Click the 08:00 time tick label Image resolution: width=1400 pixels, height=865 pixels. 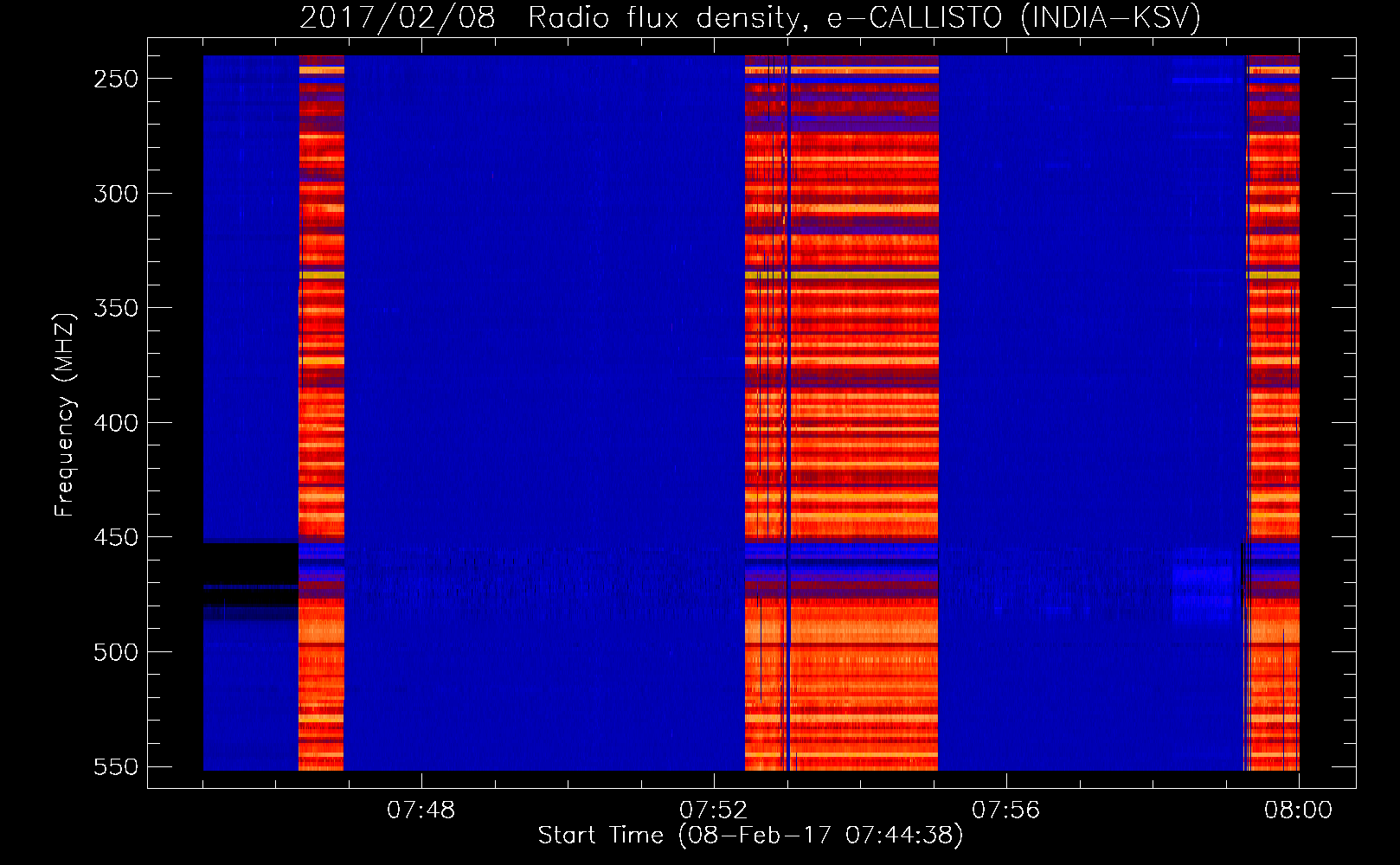coord(1298,811)
